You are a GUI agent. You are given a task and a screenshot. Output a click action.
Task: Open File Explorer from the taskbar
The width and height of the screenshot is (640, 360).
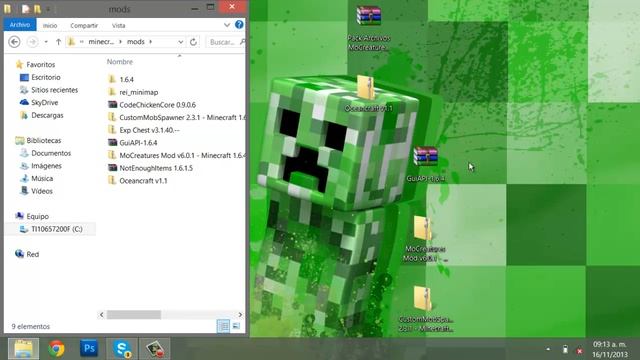coord(24,349)
